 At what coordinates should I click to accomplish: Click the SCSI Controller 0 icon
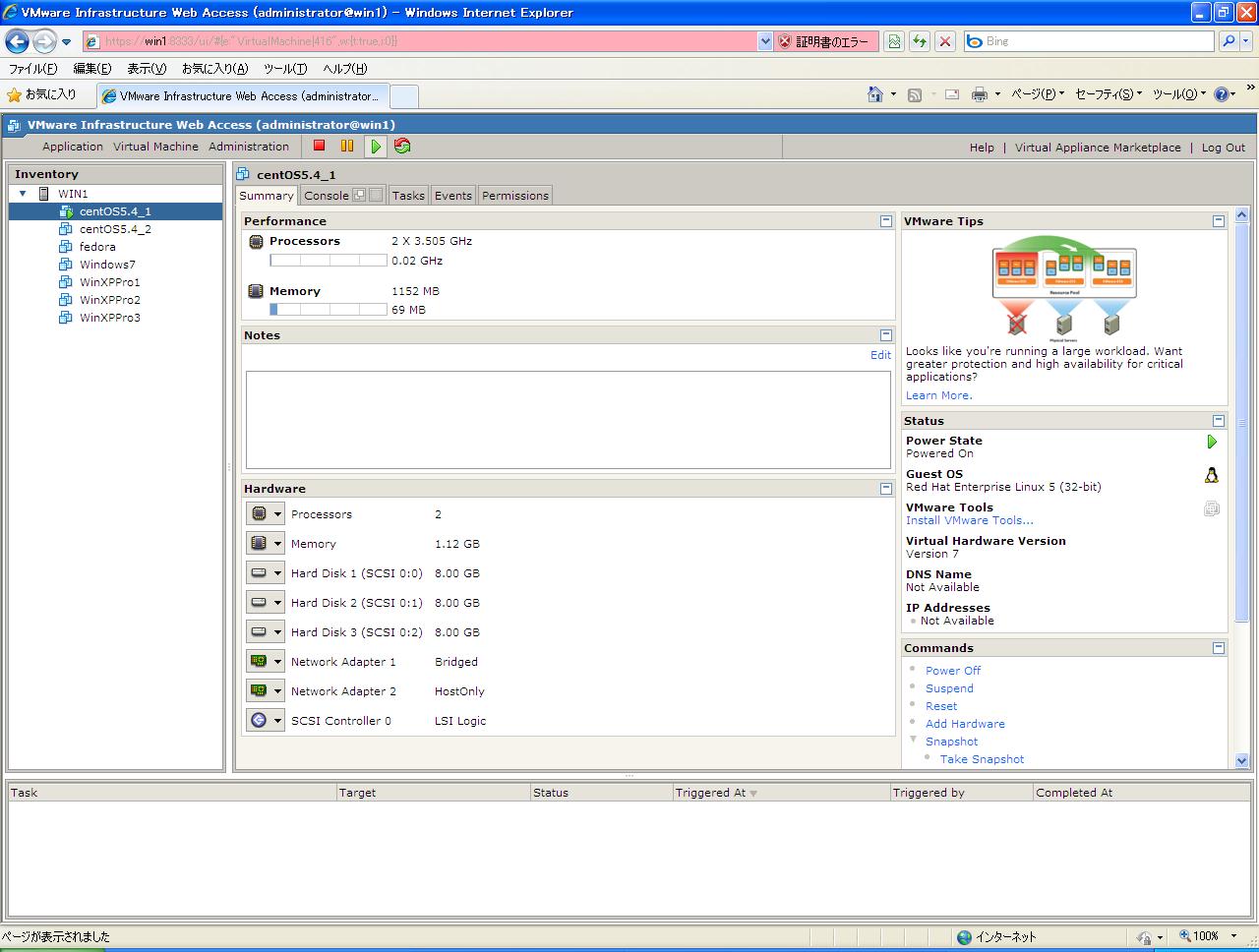tap(259, 720)
